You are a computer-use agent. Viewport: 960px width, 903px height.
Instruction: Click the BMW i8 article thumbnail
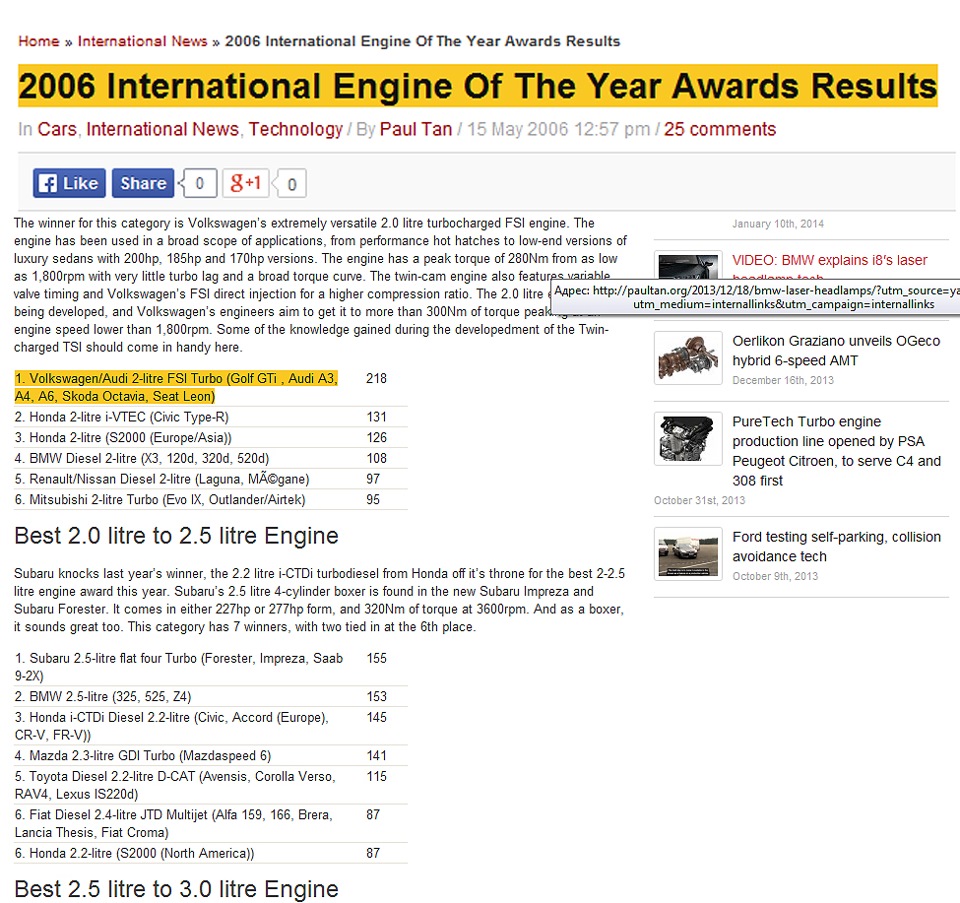(x=688, y=265)
